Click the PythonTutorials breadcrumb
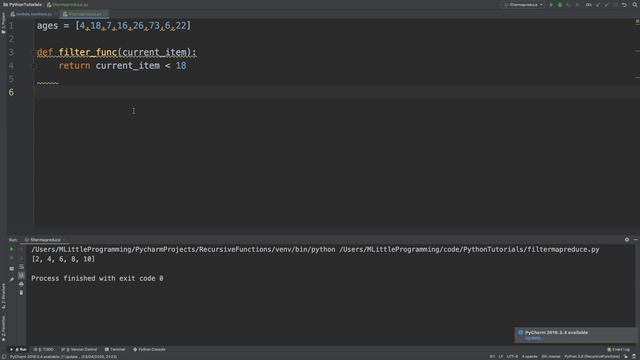Viewport: 640px width, 360px height. pos(22,4)
